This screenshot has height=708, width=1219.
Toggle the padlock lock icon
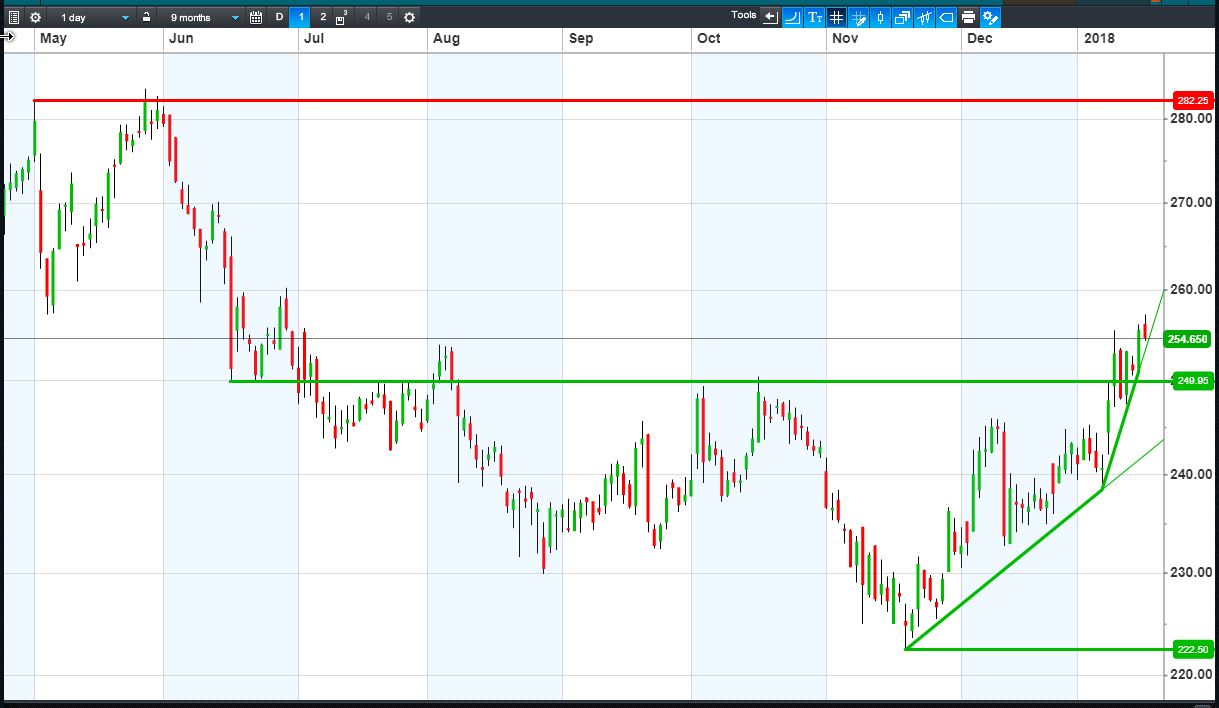[x=146, y=17]
